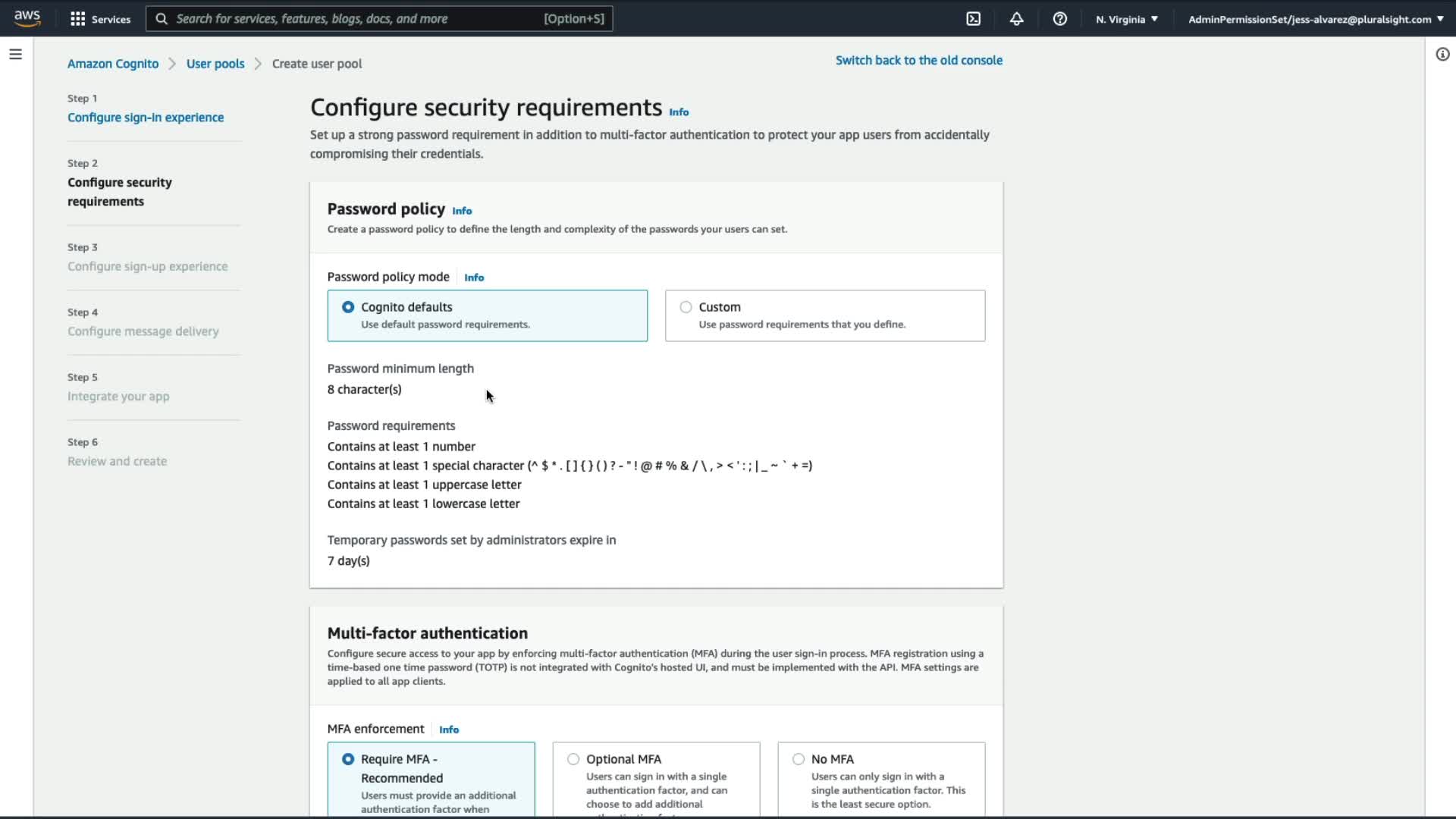Screen dimensions: 1456x819
Task: Open the Amazon Cognito breadcrumb link
Action: 113,64
